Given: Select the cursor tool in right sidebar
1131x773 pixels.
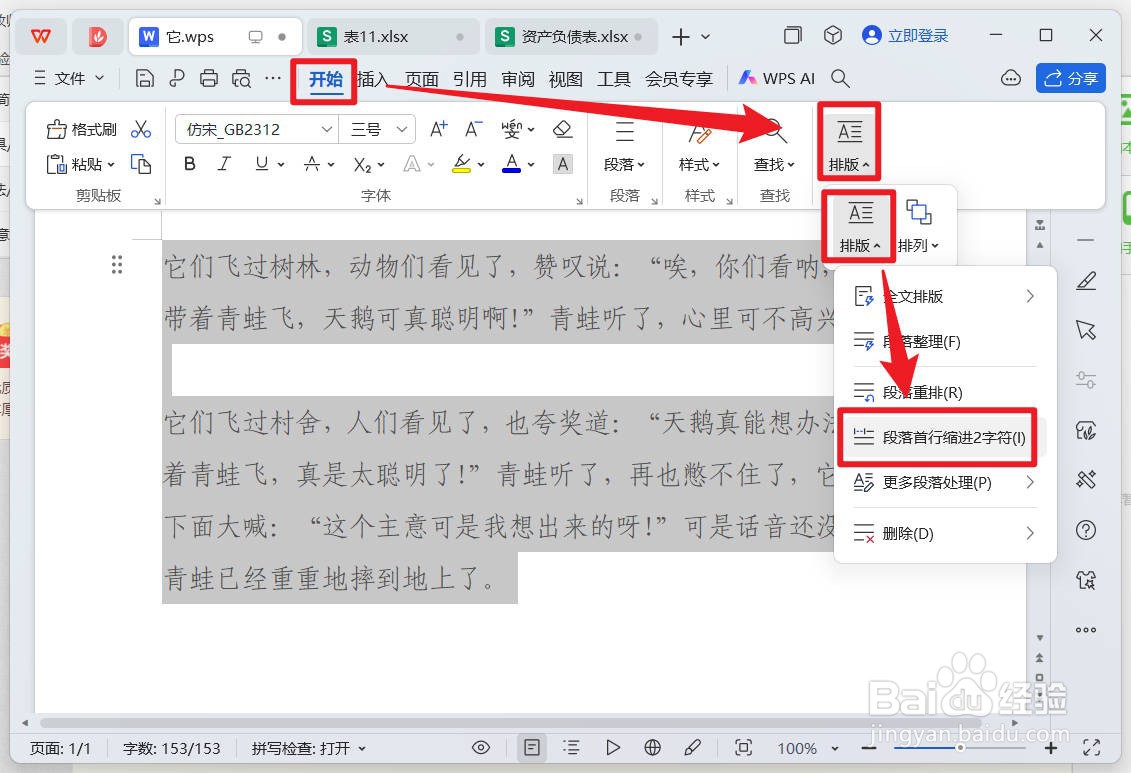Looking at the screenshot, I should click(1086, 329).
